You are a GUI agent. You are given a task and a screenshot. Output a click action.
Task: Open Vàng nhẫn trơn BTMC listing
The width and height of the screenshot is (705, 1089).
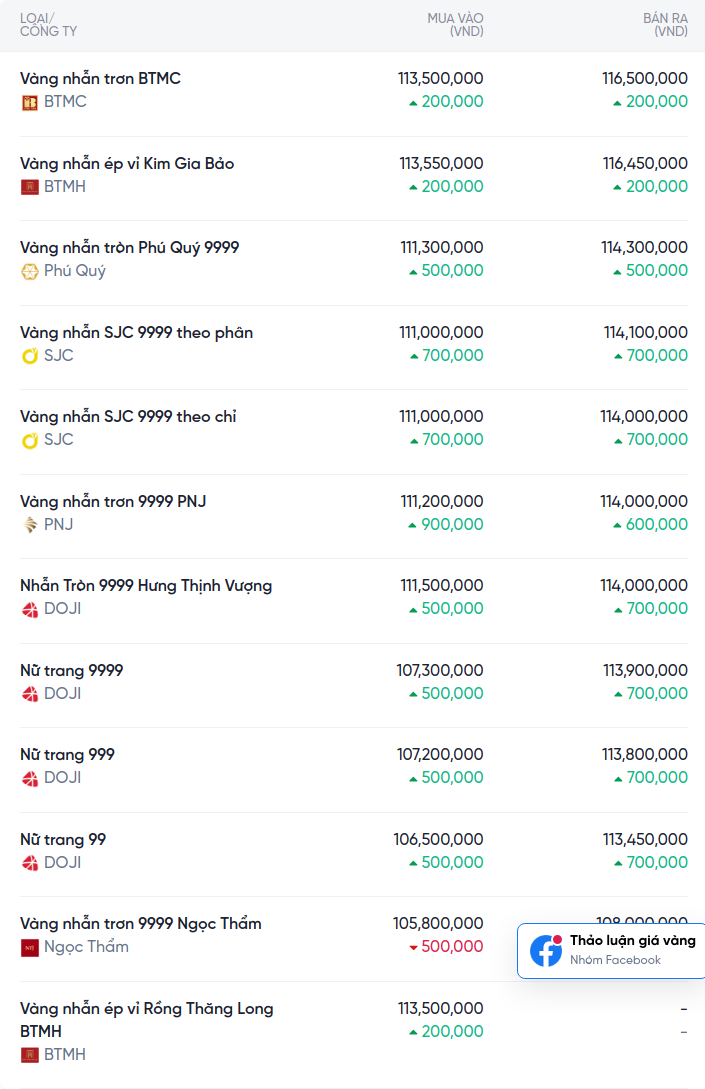click(100, 78)
